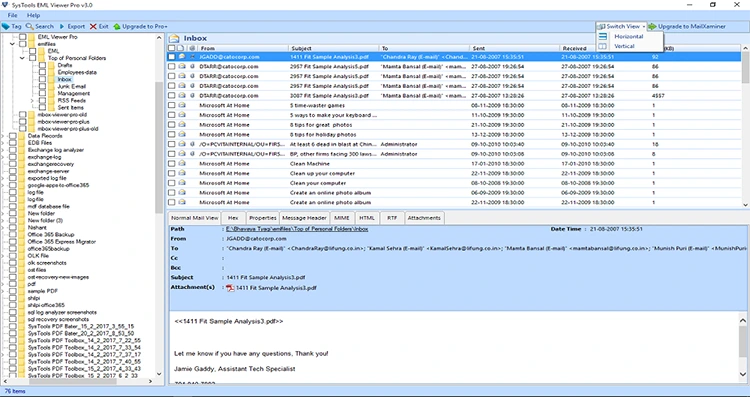Click message body scroll down arrow
This screenshot has width=750, height=397.
pyautogui.click(x=742, y=375)
